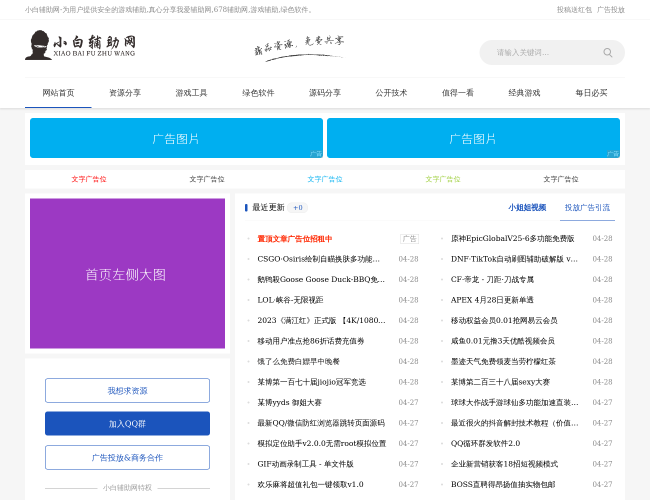650x500 pixels.
Task: Open the 饿了么免费白嫖早中晚餐 article
Action: 298,362
